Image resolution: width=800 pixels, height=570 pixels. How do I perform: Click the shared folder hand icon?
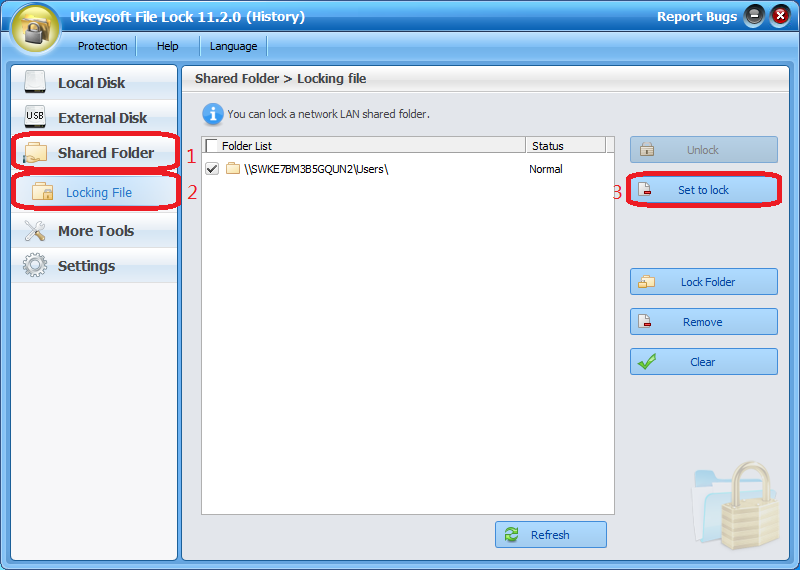pyautogui.click(x=35, y=153)
